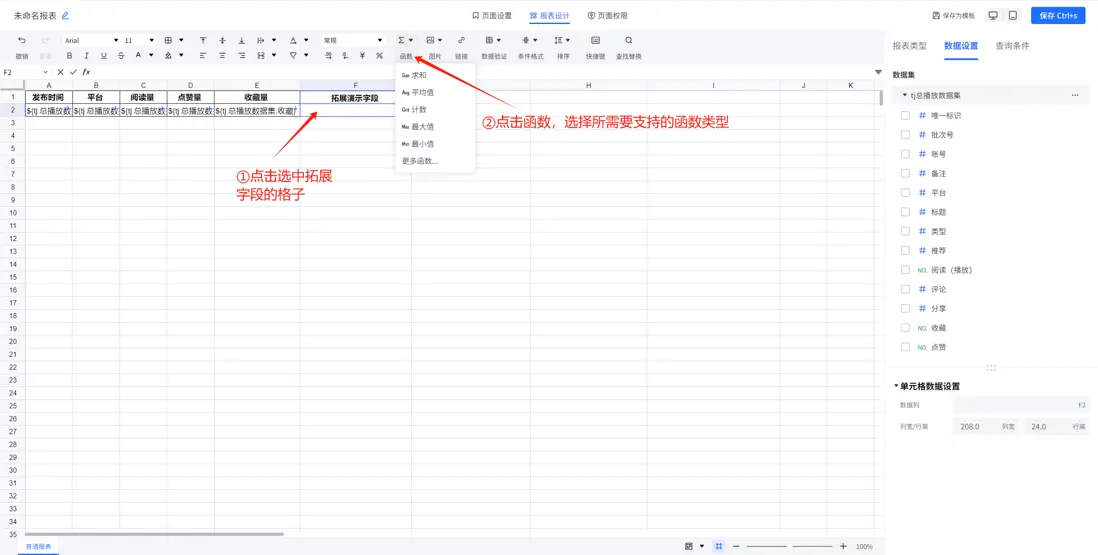Open the cell reference F2 name box dropdown
Screen dimensions: 1098x555
pyautogui.click(x=46, y=72)
